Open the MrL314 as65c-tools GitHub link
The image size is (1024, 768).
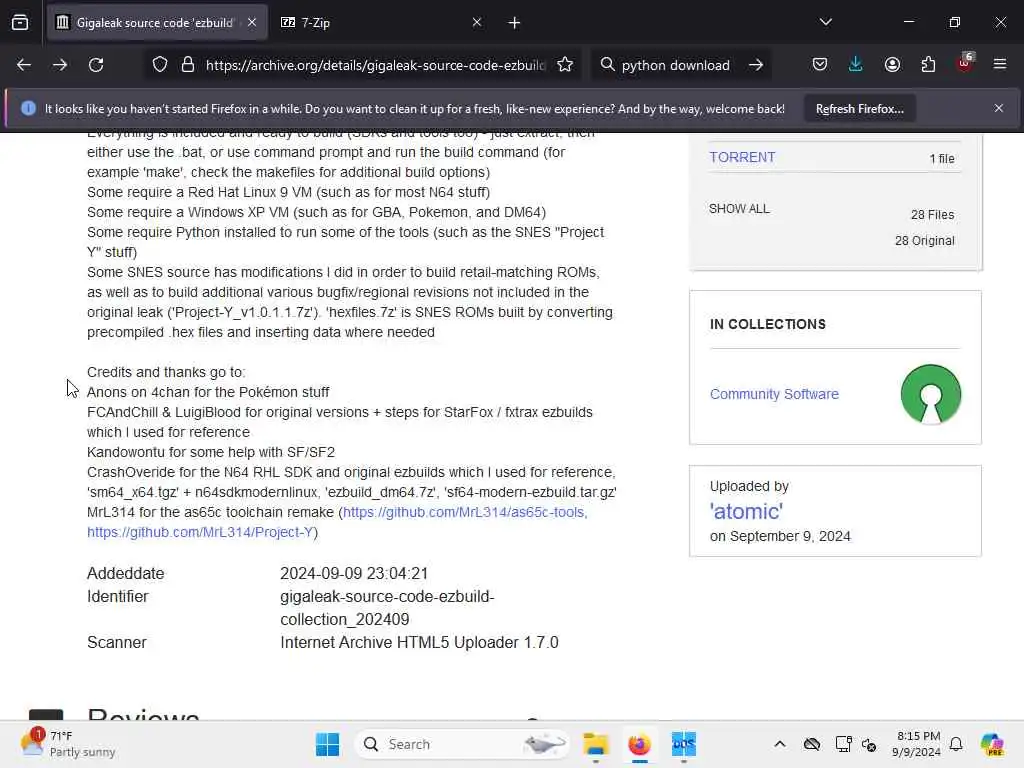coord(465,513)
